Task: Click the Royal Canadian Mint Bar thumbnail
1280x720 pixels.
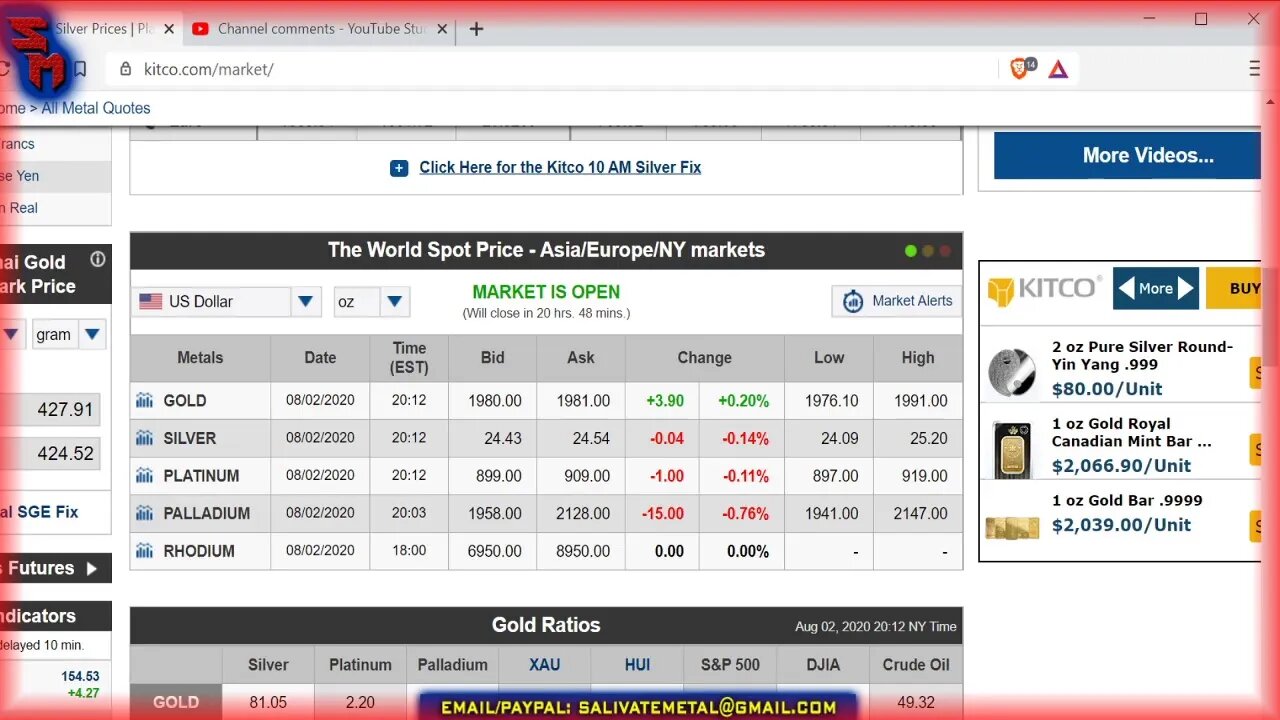Action: 1012,450
